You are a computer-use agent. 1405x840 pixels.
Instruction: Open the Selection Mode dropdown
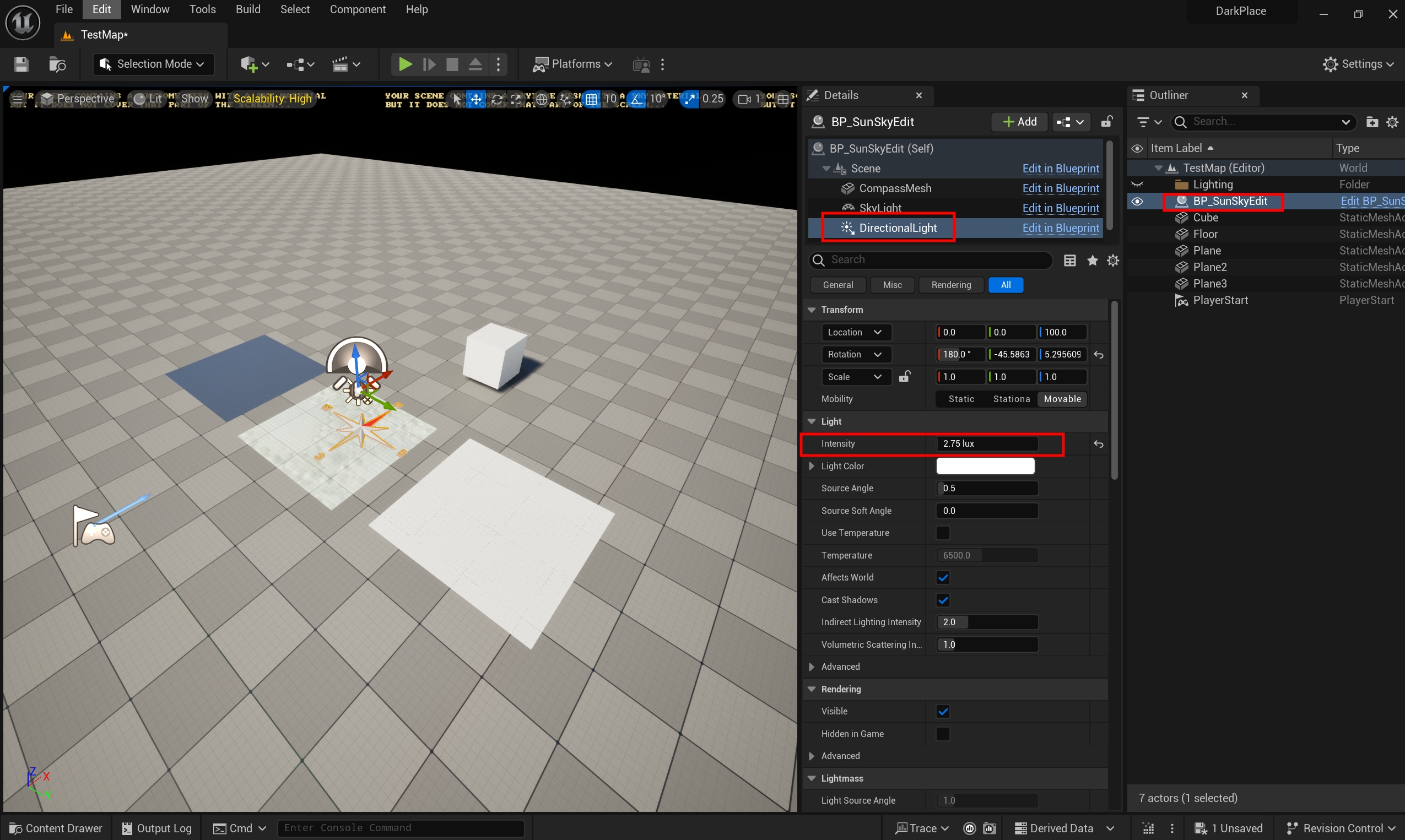coord(153,64)
